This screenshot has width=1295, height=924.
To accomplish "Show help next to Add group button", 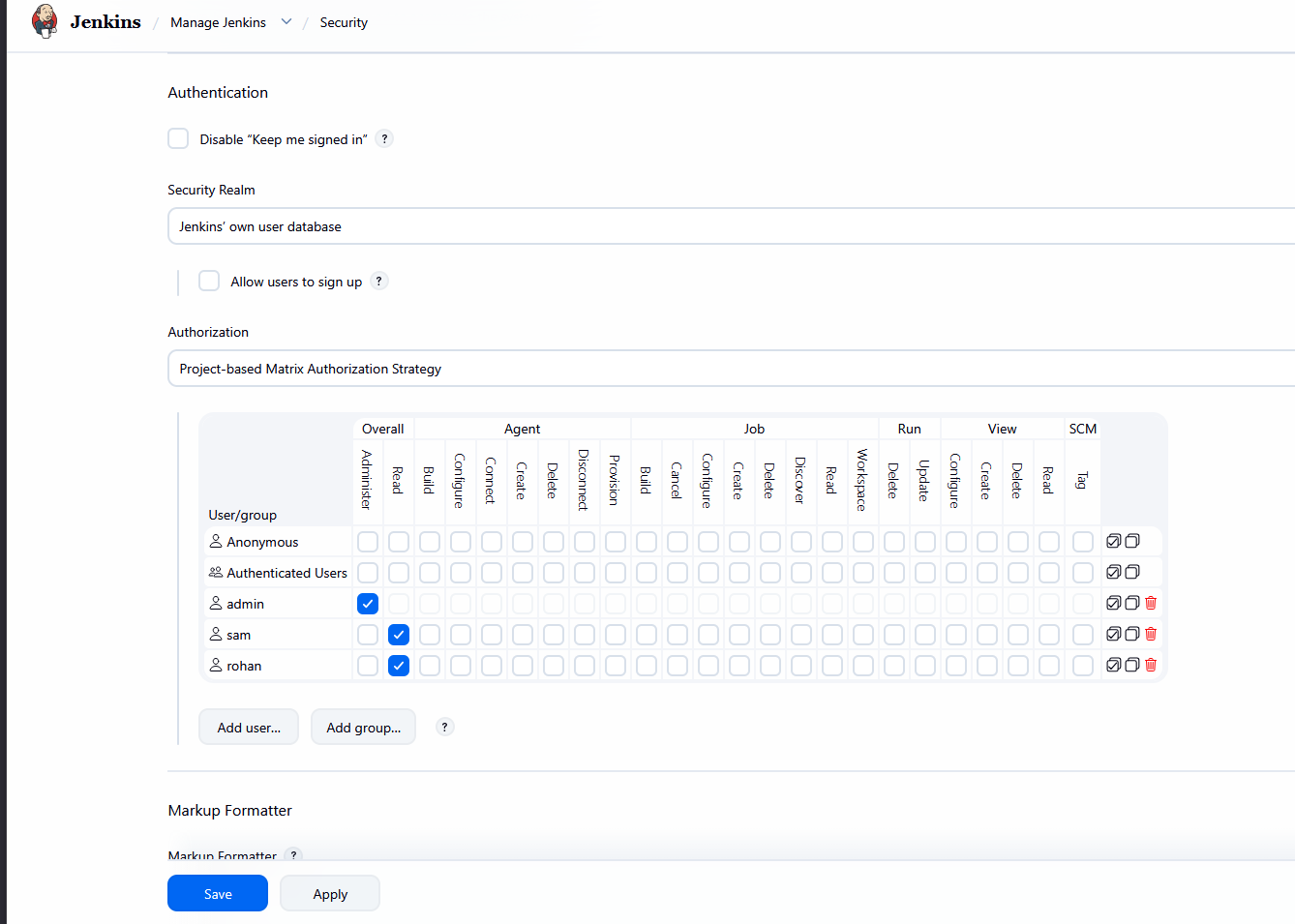I will (444, 728).
